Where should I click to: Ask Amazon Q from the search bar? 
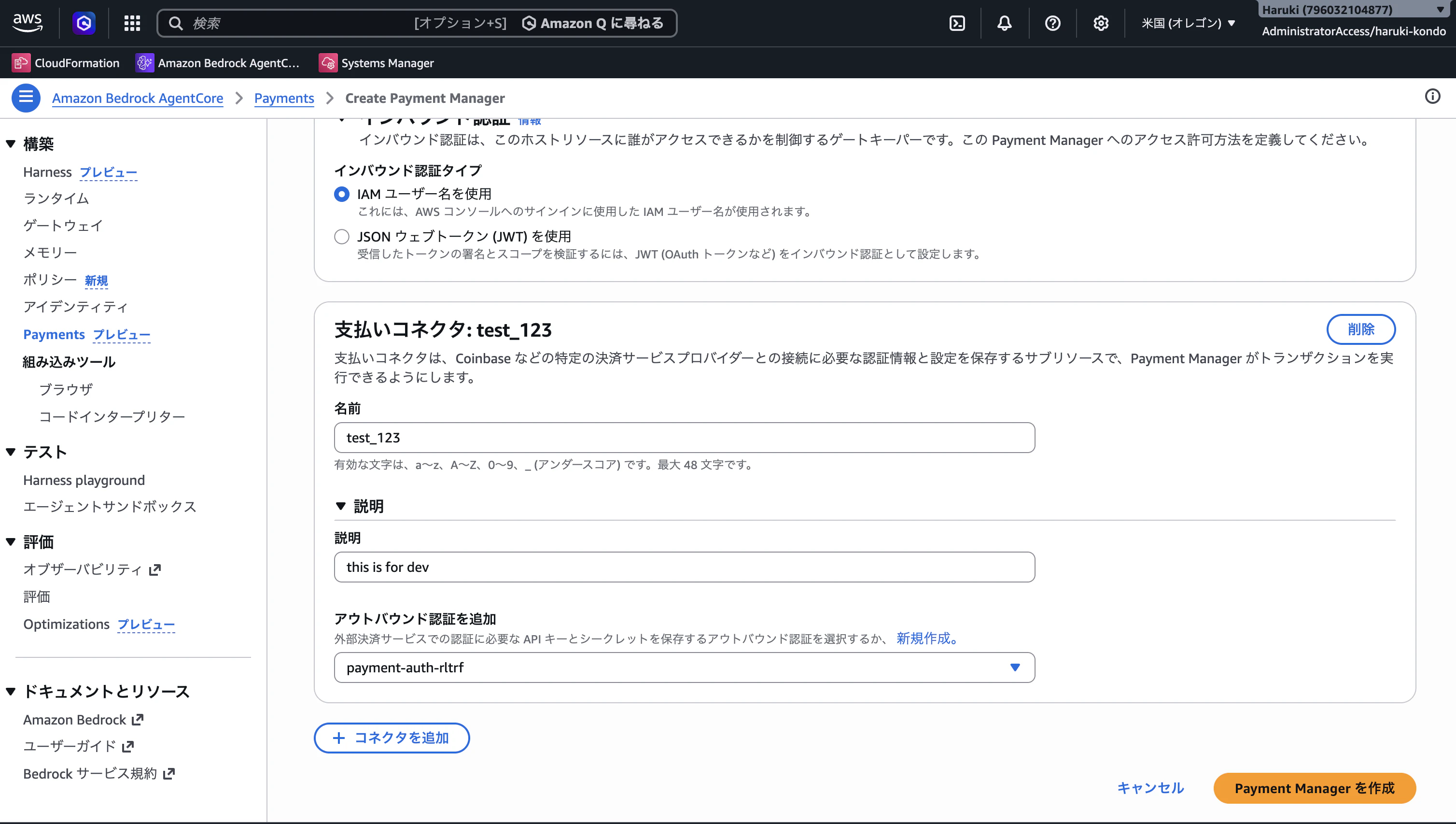tap(592, 23)
